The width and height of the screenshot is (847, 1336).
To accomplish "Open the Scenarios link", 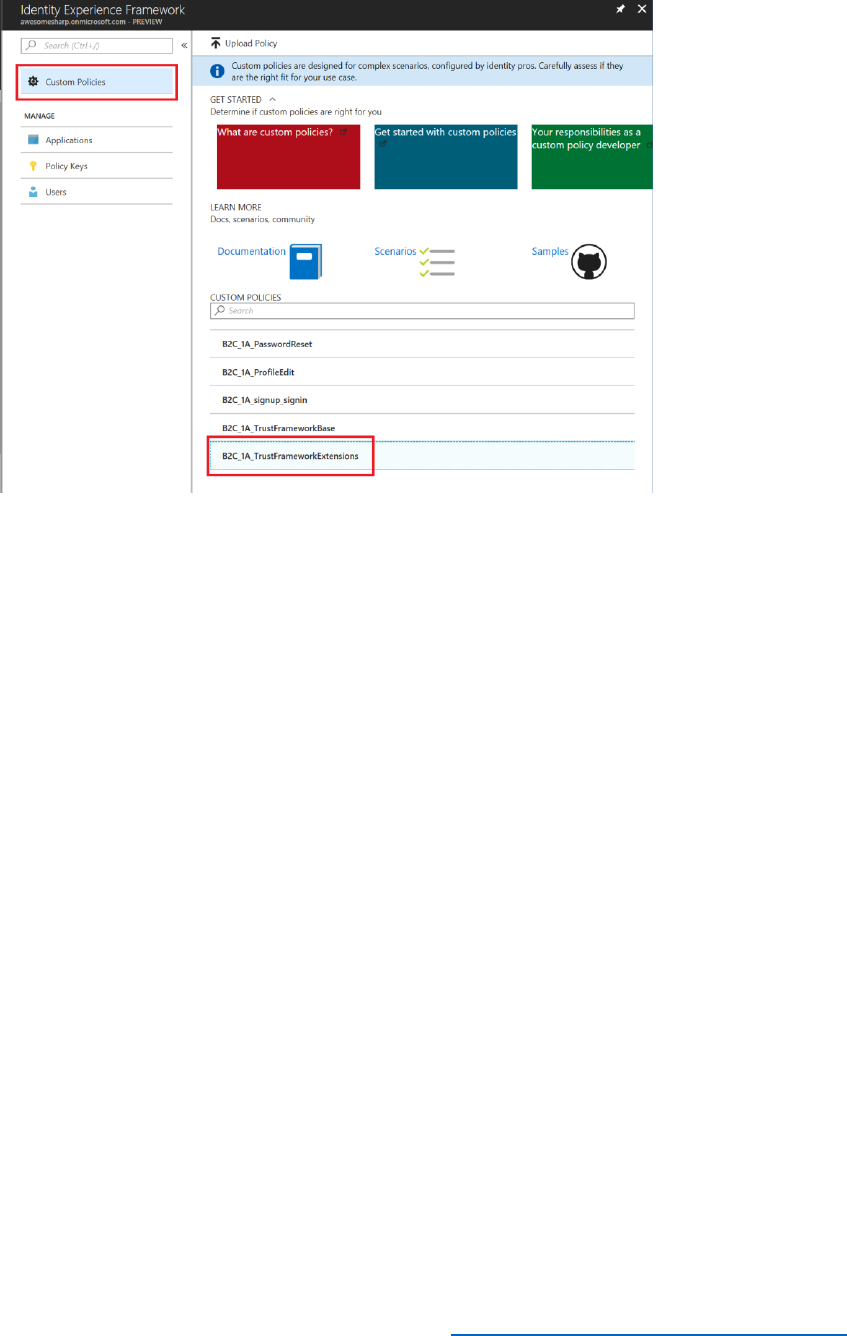I will coord(395,251).
